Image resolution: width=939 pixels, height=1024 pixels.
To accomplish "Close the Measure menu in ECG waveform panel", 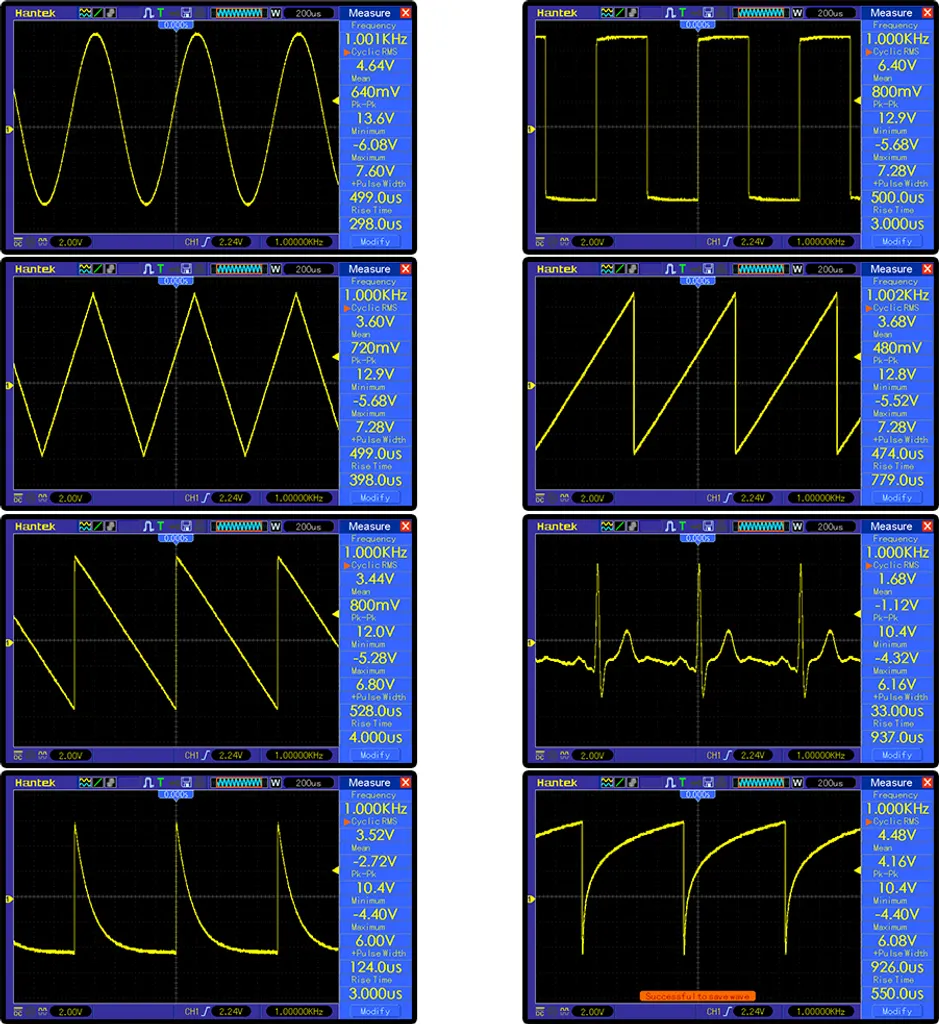I will pyautogui.click(x=927, y=526).
